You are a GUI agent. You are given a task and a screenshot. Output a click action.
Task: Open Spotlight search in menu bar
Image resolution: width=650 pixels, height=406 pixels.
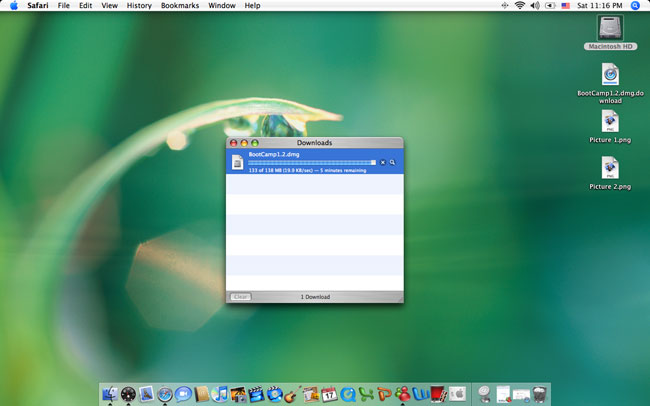tap(635, 5)
